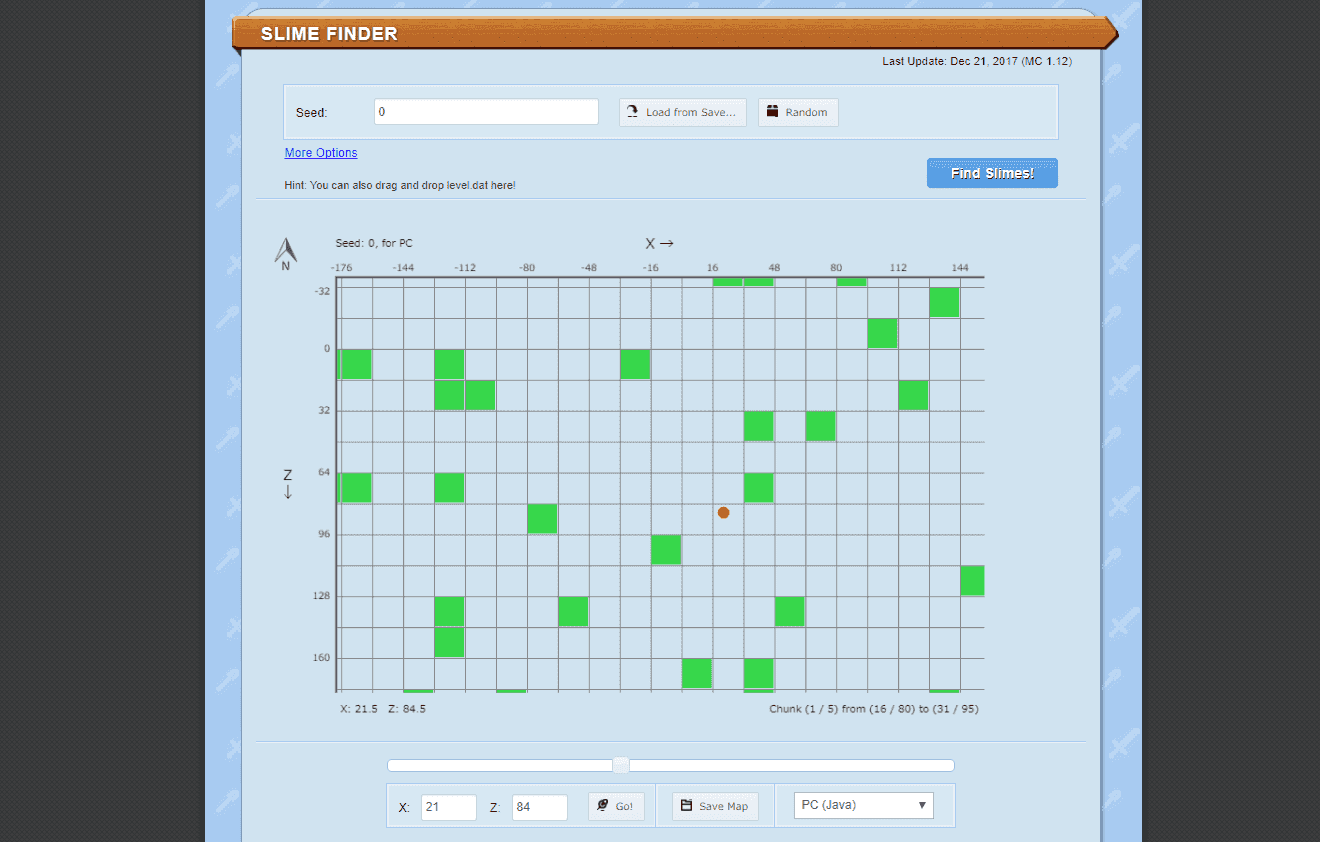Click the Last Update Dec 21, 2017 text
The image size is (1320, 842).
pyautogui.click(x=977, y=61)
